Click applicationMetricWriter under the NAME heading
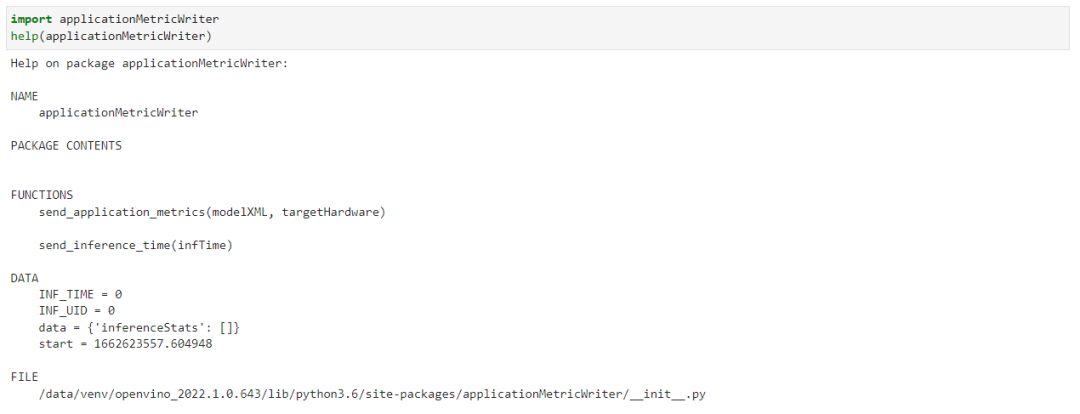The height and width of the screenshot is (414, 1080). [x=118, y=113]
